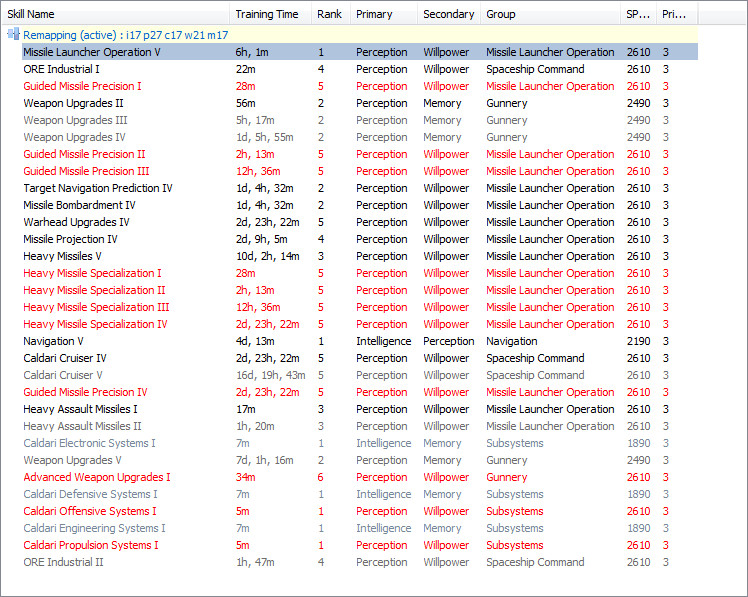Sort by Rank column header
The height and width of the screenshot is (597, 748).
[x=331, y=14]
